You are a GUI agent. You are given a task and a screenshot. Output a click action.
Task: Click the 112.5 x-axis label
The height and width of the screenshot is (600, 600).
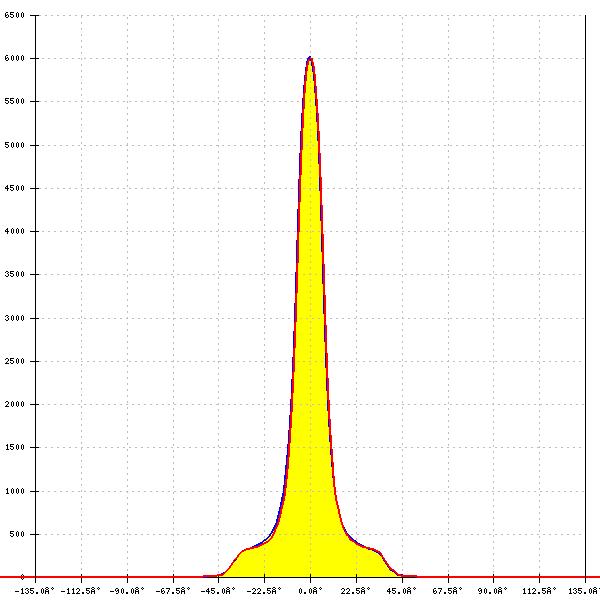click(539, 591)
